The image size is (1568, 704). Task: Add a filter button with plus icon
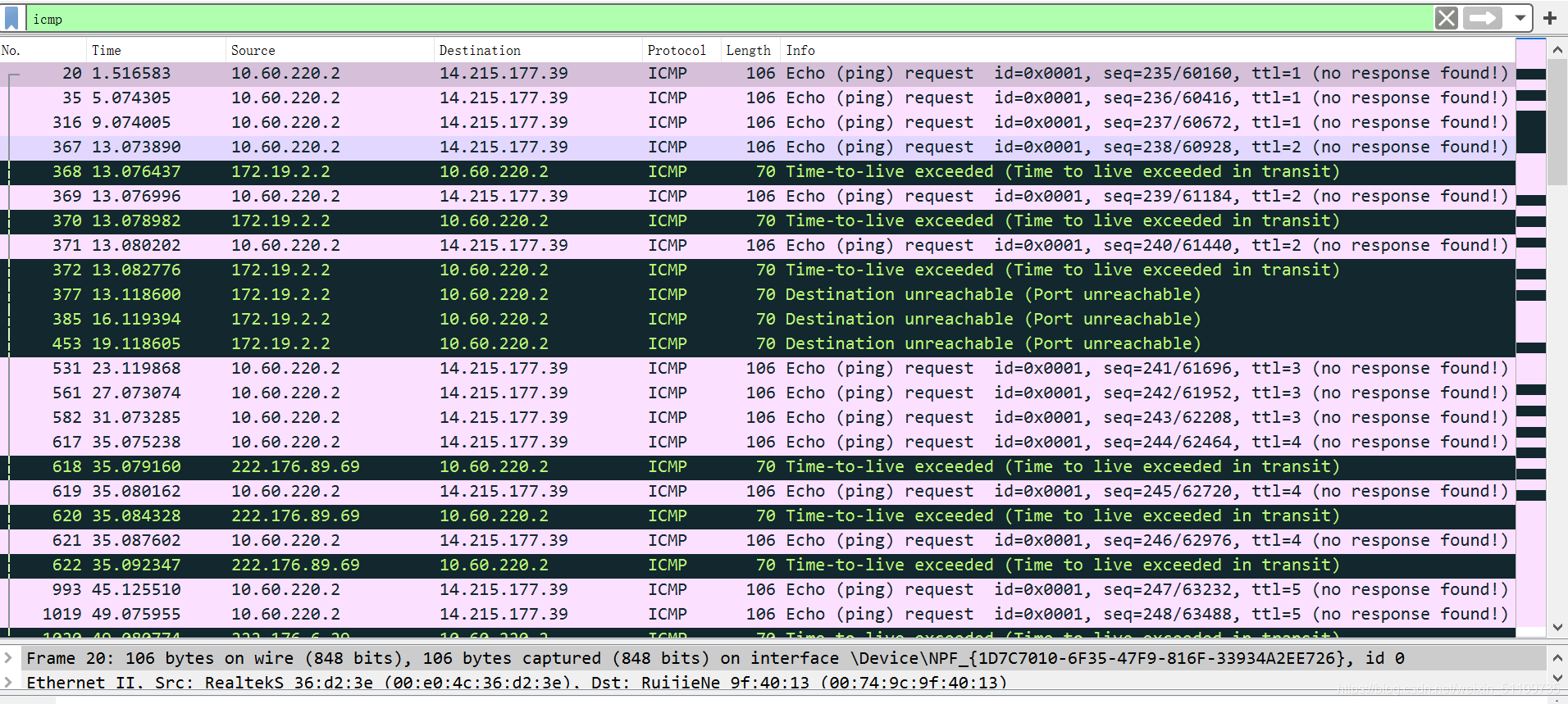1550,18
